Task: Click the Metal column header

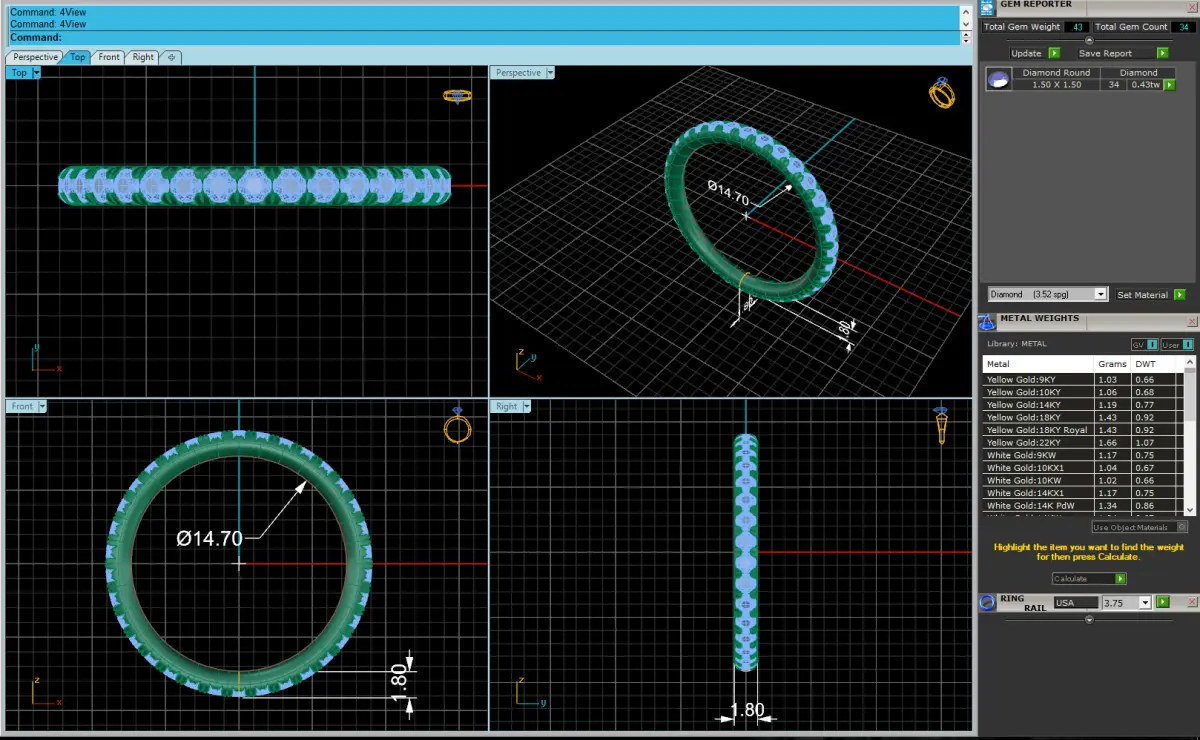Action: 1039,365
